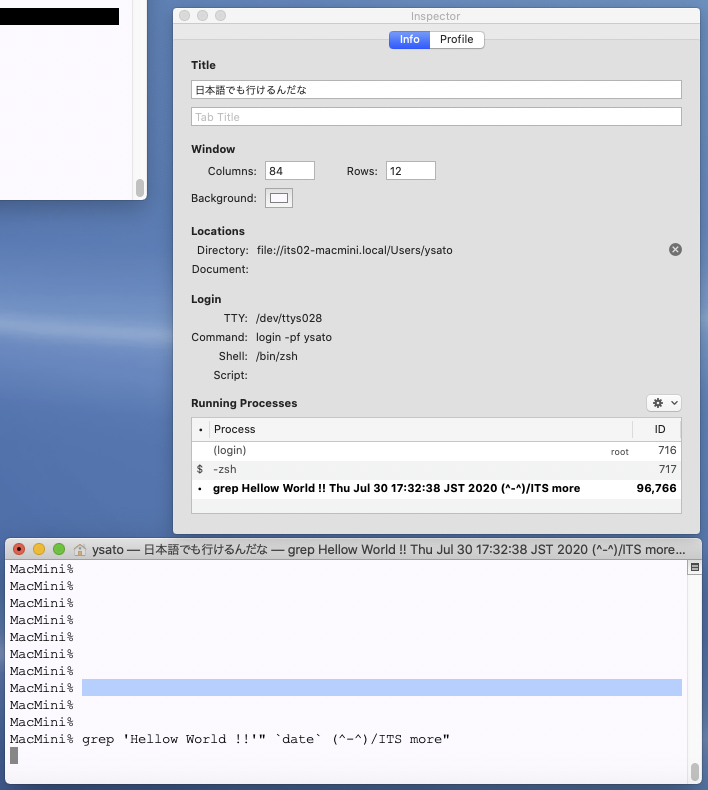Screen dimensions: 708x790
Task: Click the home folder icon in the Terminal title bar
Action: coord(80,549)
